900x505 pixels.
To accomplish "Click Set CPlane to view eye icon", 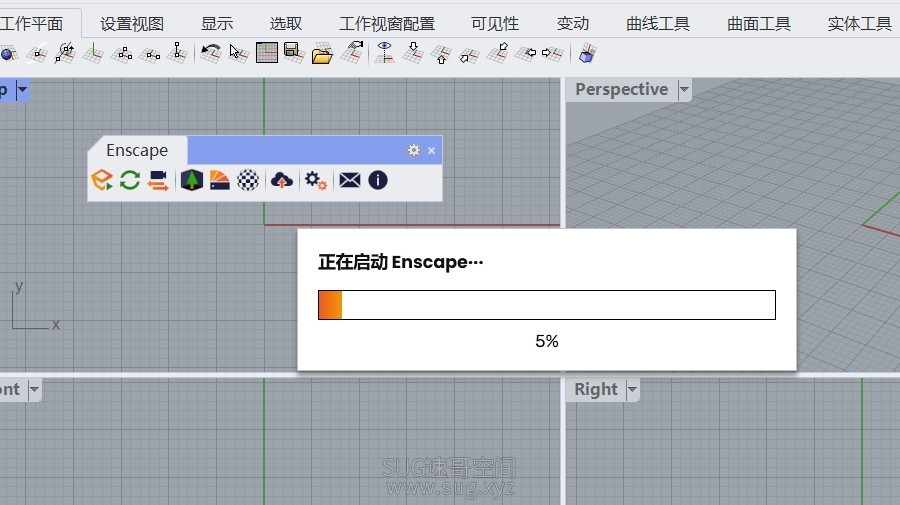I will 385,53.
